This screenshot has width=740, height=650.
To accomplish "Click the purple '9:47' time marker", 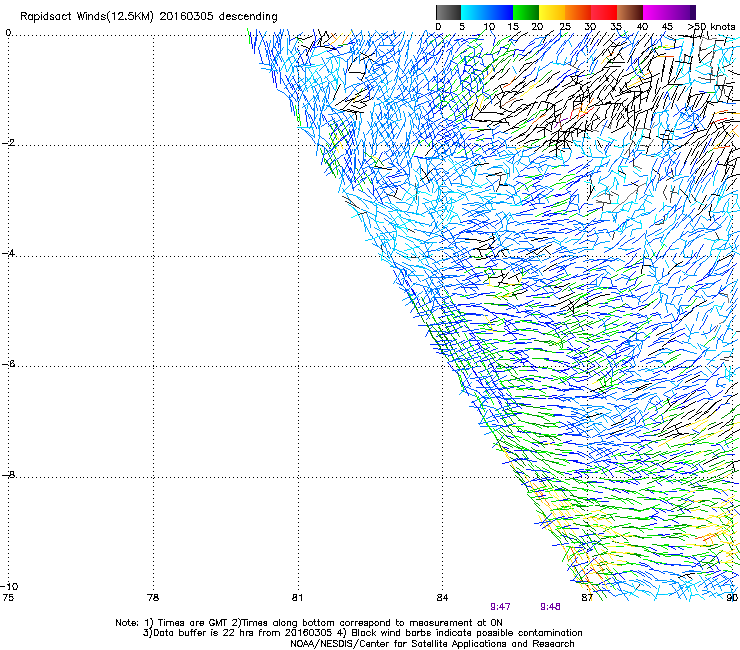I will click(x=500, y=607).
